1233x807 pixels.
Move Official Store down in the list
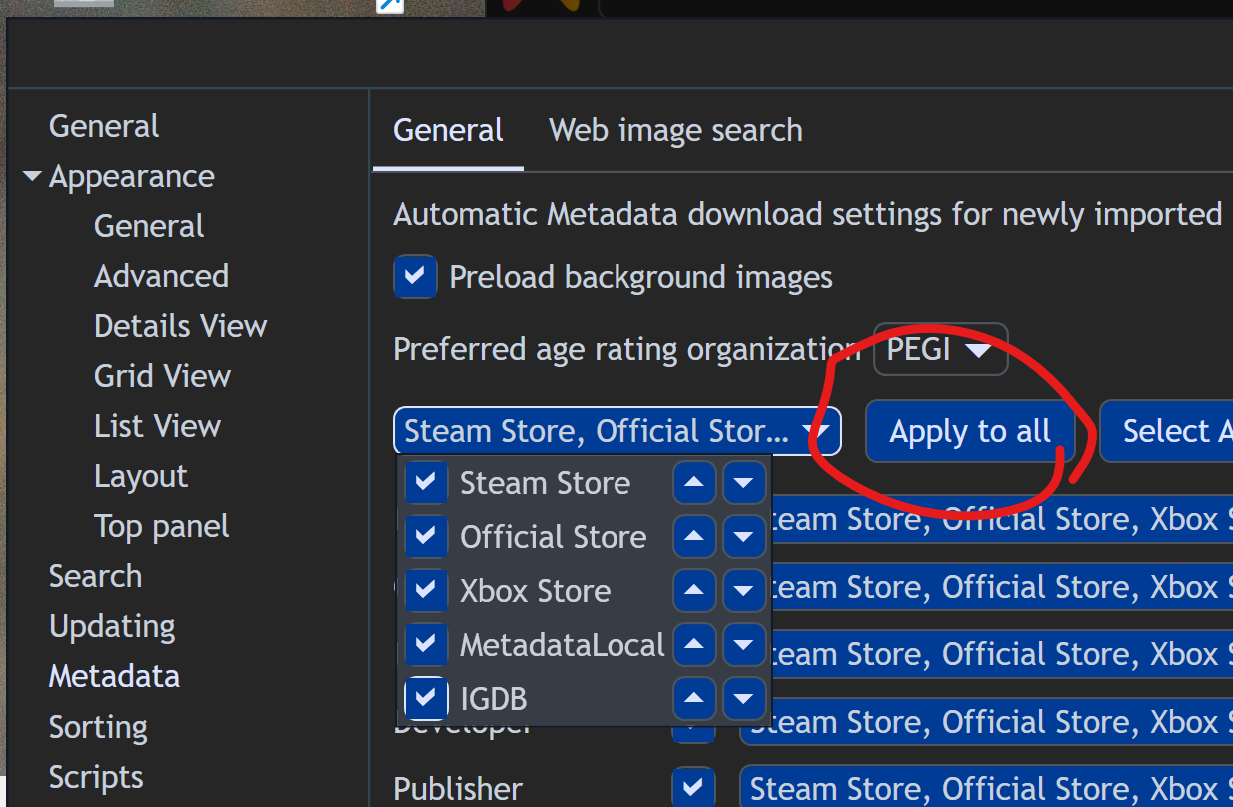[x=743, y=537]
